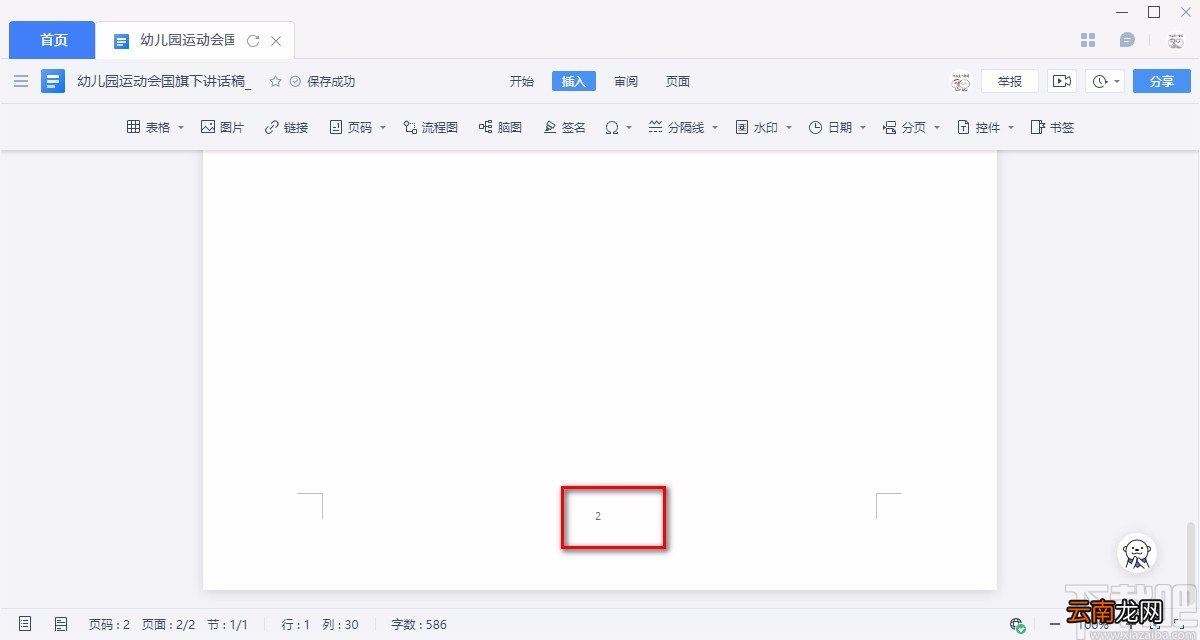Insert a table with 表格 tool

[x=148, y=127]
